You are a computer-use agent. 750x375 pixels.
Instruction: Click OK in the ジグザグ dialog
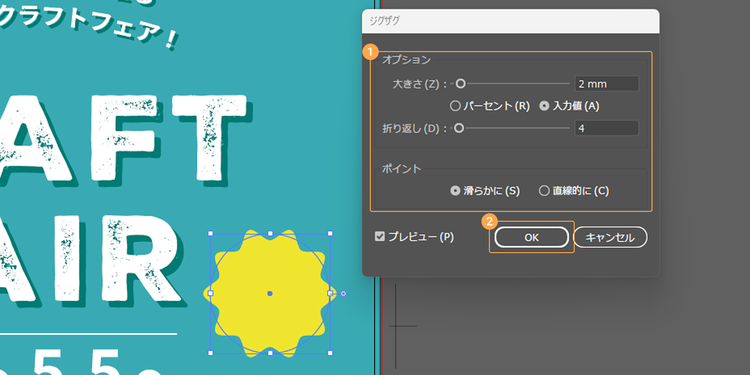pos(531,237)
